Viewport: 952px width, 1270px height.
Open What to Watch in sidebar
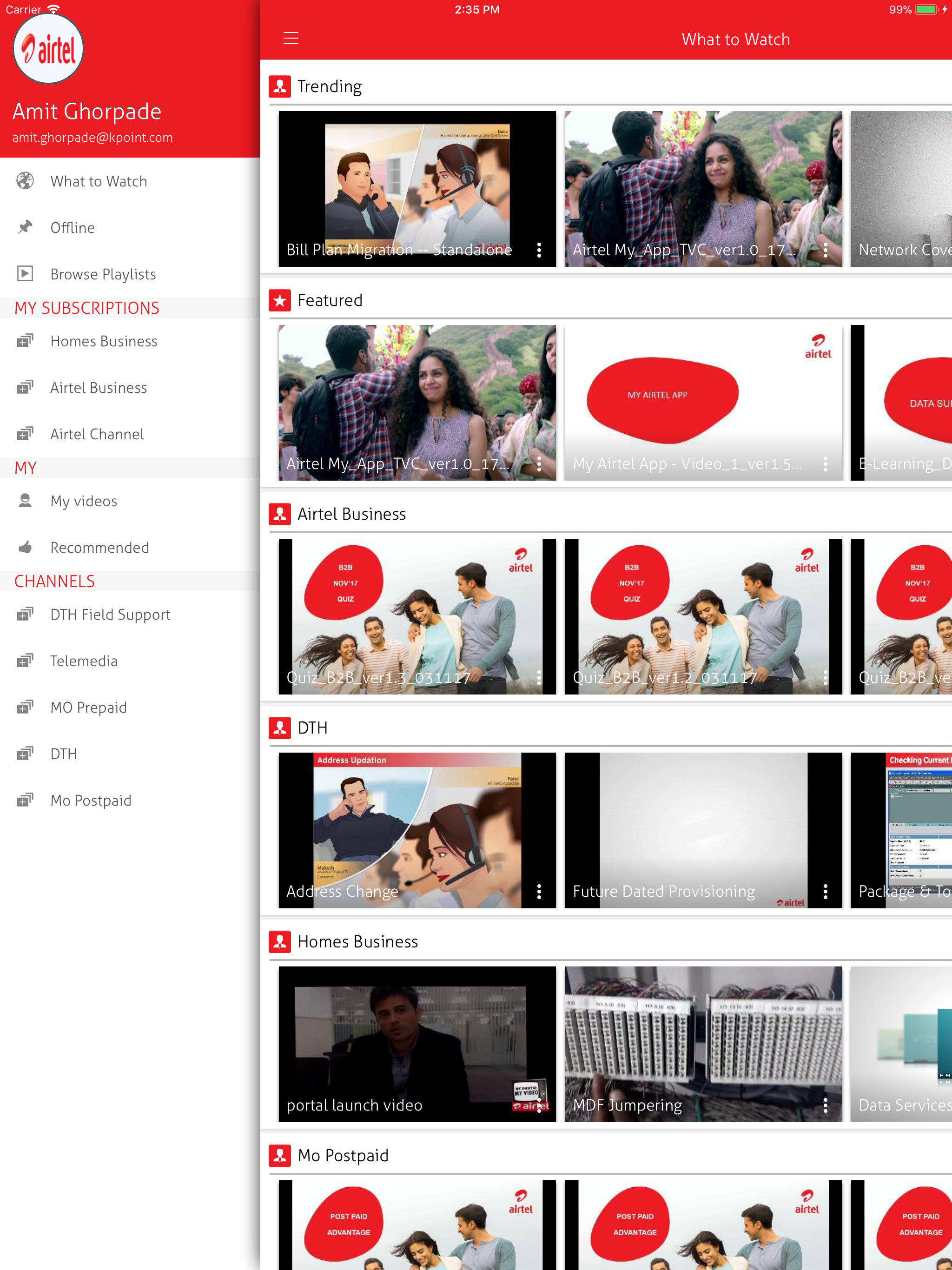pos(130,181)
